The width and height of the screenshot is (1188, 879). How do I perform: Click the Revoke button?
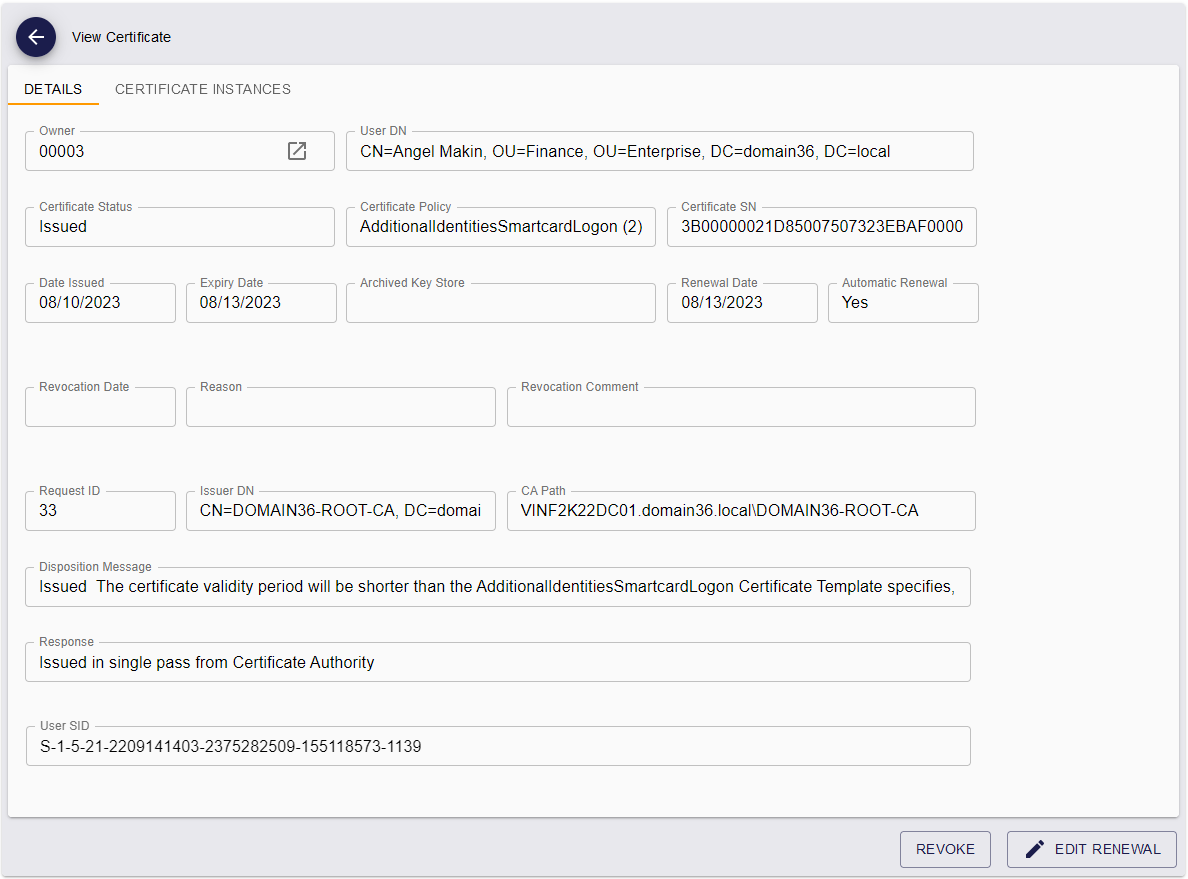[x=944, y=848]
